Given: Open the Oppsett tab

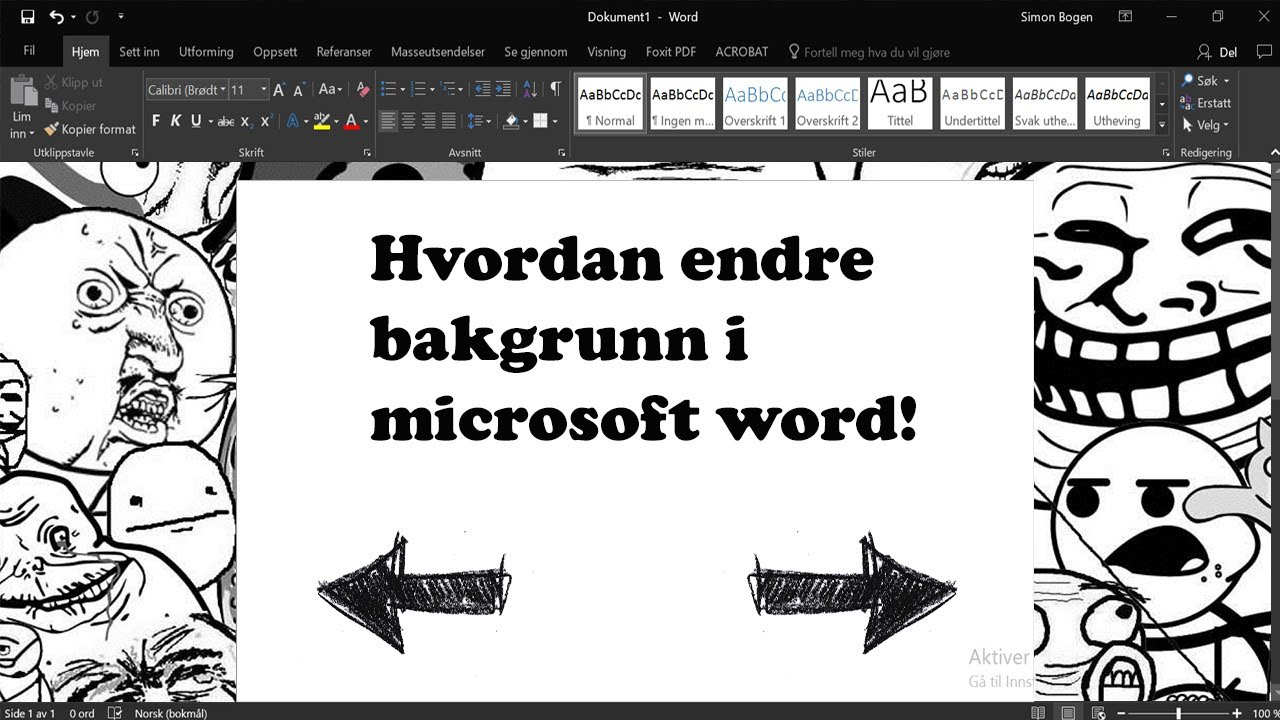Looking at the screenshot, I should coord(275,52).
